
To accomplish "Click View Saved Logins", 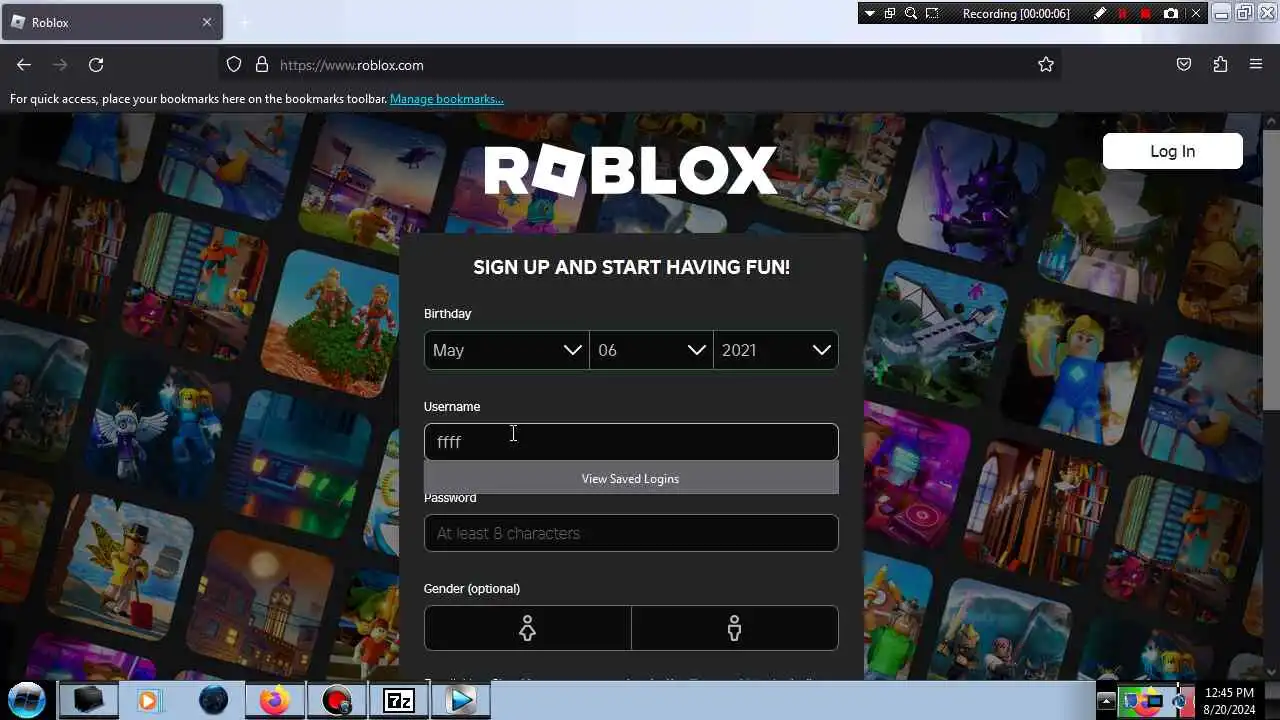I will point(631,478).
